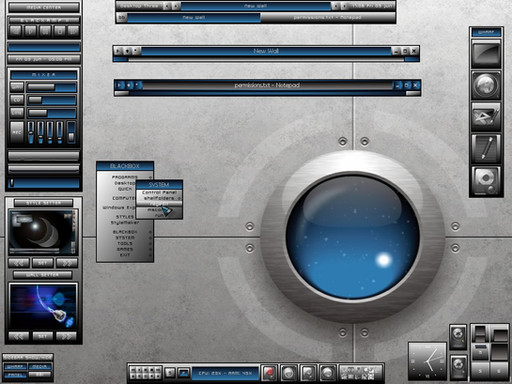Adjust the top horizontal mixer volume slider
This screenshot has height=384, width=512.
click(x=52, y=87)
